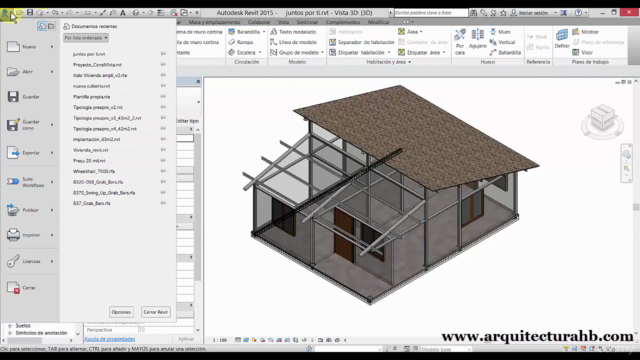
Task: Open the Licencias menu entry
Action: click(x=30, y=261)
